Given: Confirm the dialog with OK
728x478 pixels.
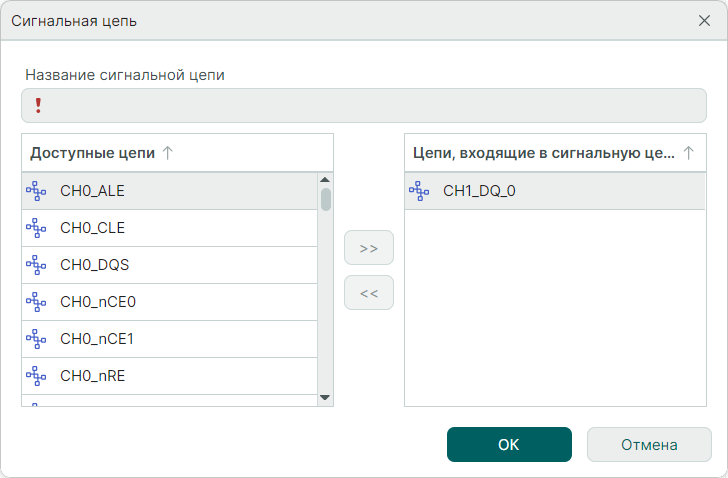Looking at the screenshot, I should (x=509, y=445).
